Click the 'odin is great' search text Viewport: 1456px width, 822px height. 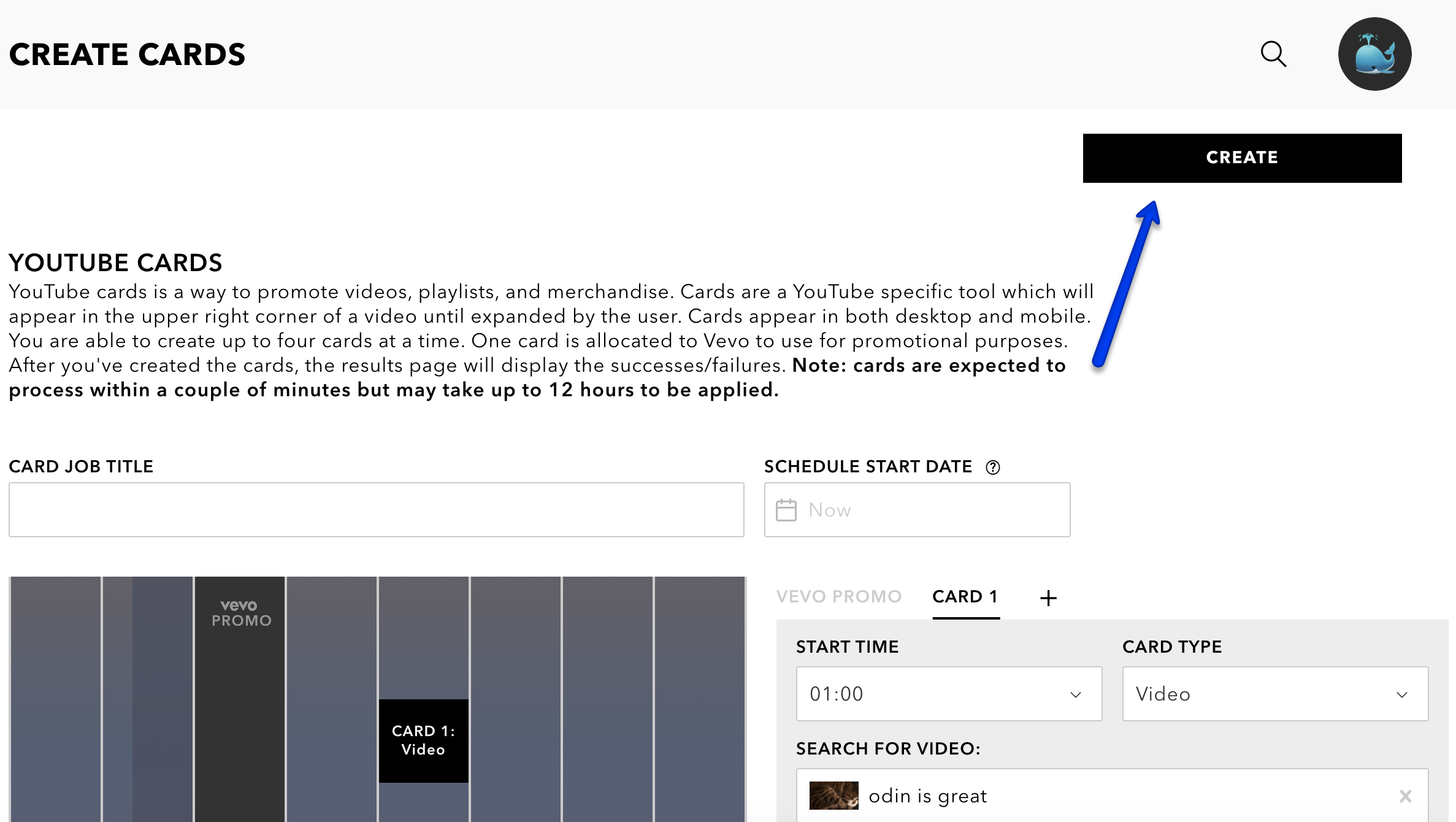point(927,796)
